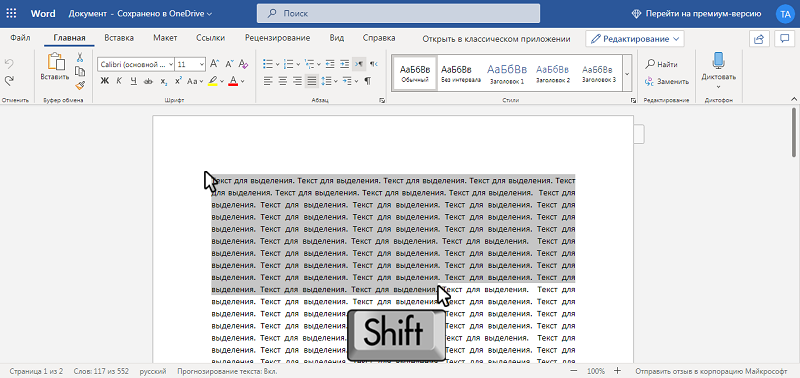Click Перейти на премиум-версию link
This screenshot has height=378, width=800.
point(697,14)
